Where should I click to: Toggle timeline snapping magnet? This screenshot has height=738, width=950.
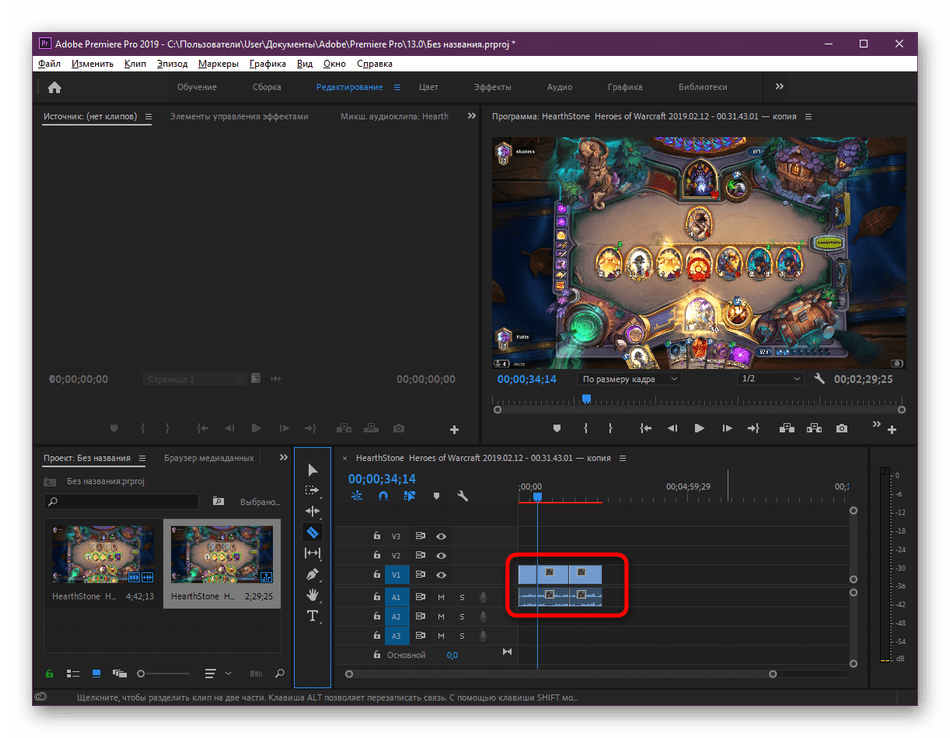(x=383, y=496)
